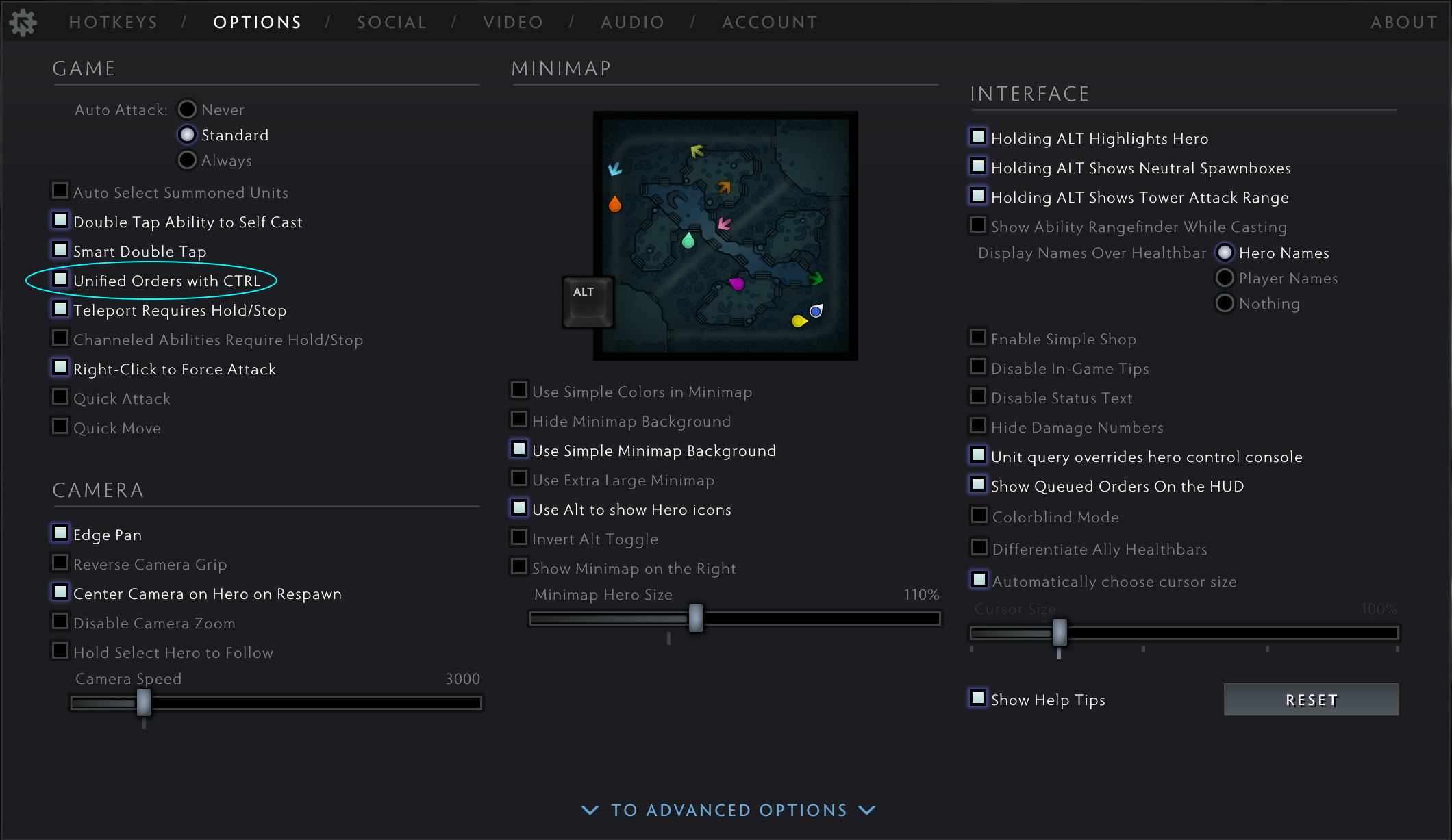Click the settings gear icon

23,23
